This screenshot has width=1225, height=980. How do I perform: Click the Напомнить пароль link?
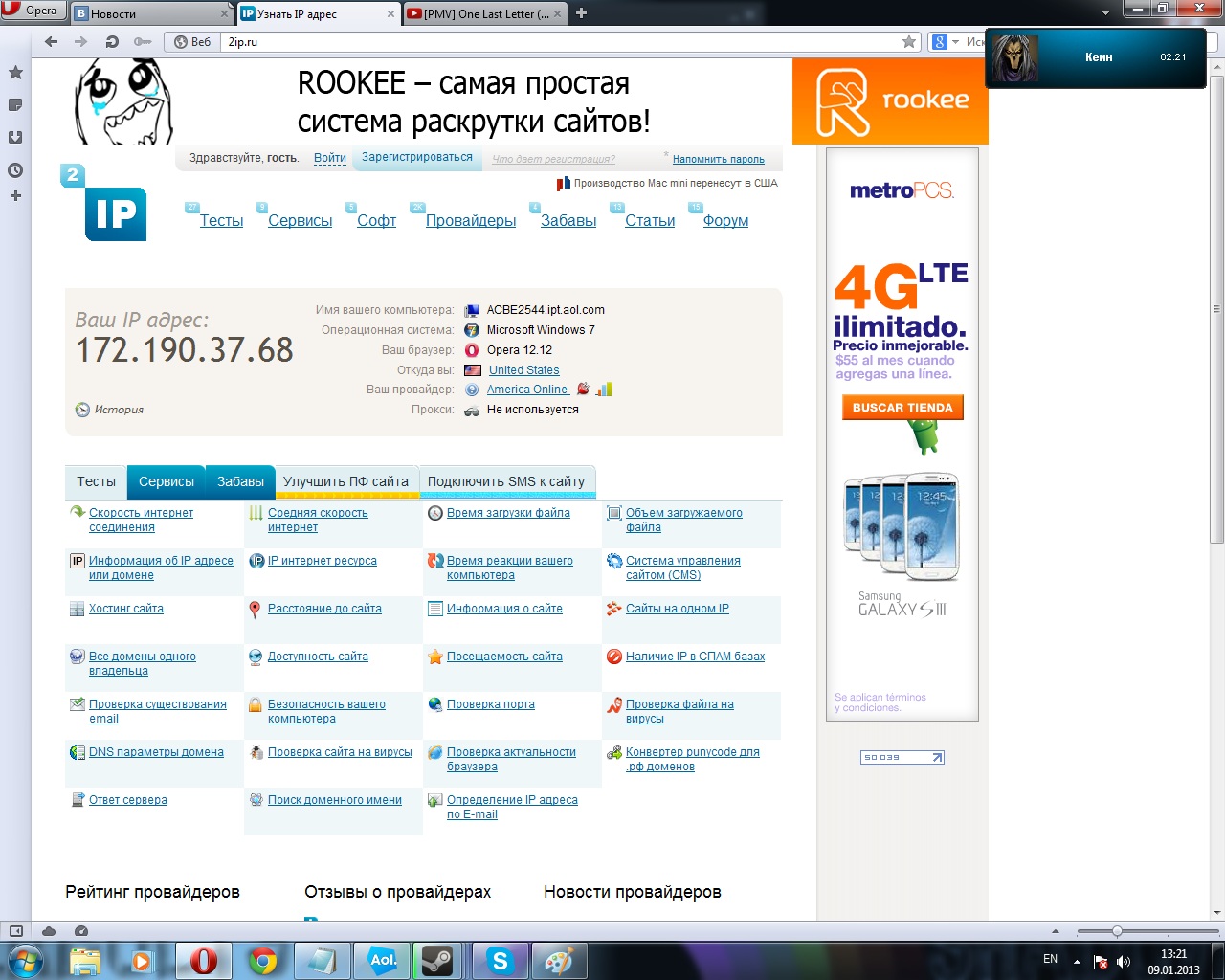718,159
